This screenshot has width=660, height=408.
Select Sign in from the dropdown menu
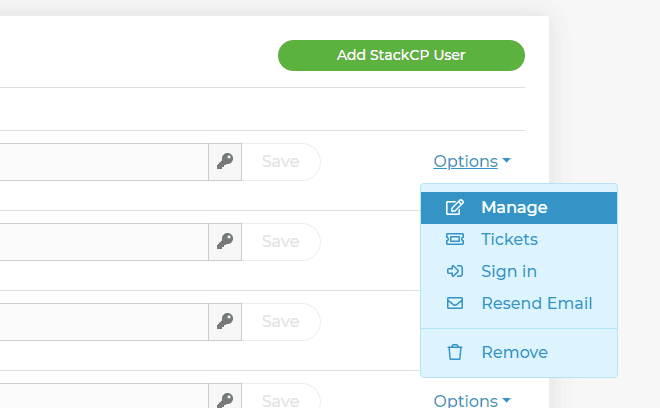coord(519,272)
